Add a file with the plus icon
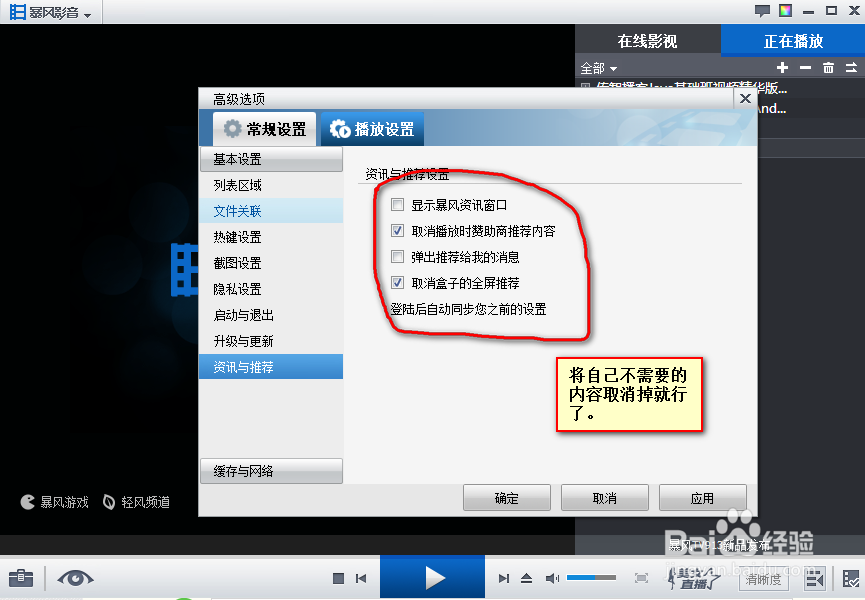The height and width of the screenshot is (600, 865). point(782,68)
